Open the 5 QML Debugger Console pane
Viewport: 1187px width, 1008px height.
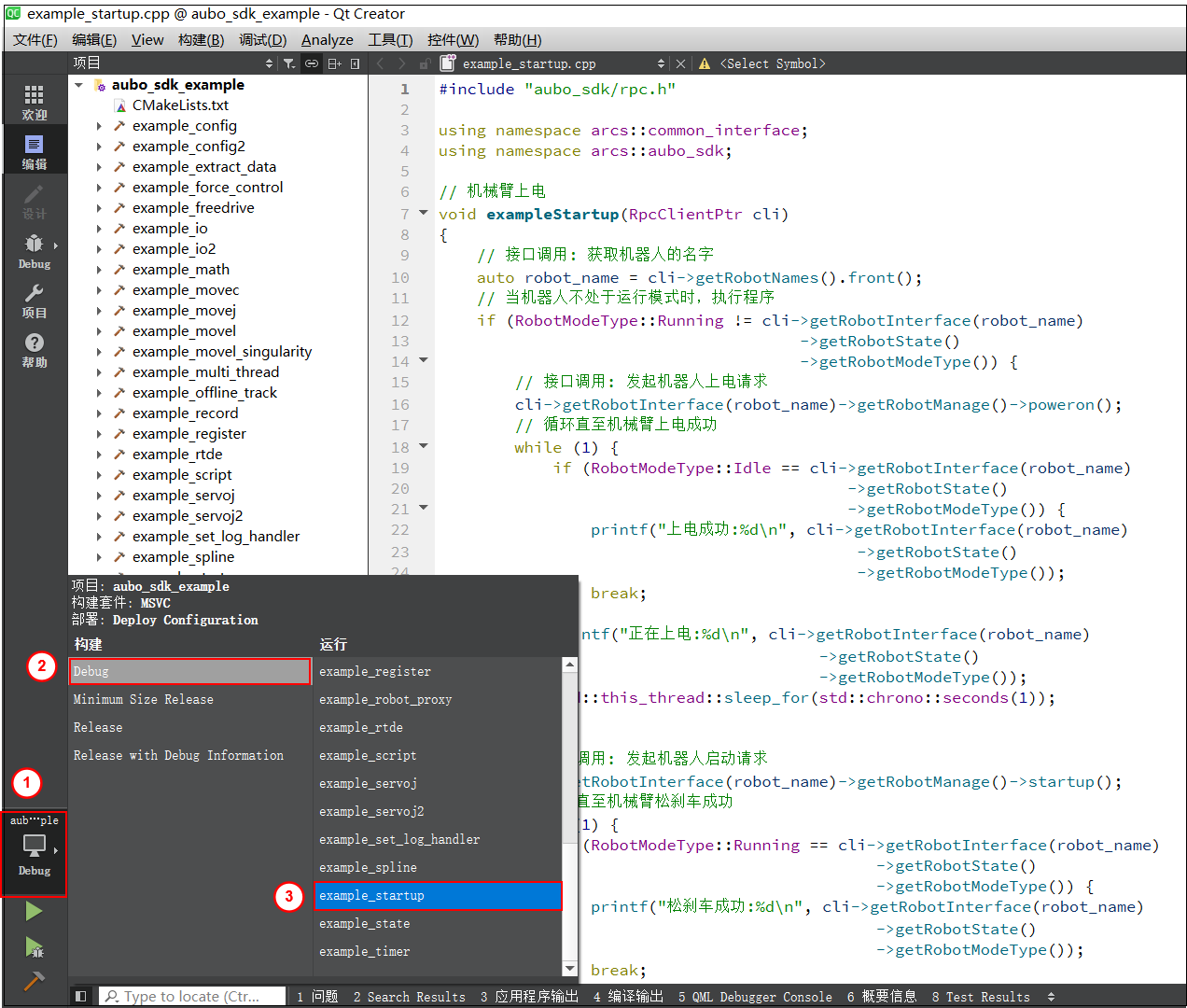coord(755,997)
